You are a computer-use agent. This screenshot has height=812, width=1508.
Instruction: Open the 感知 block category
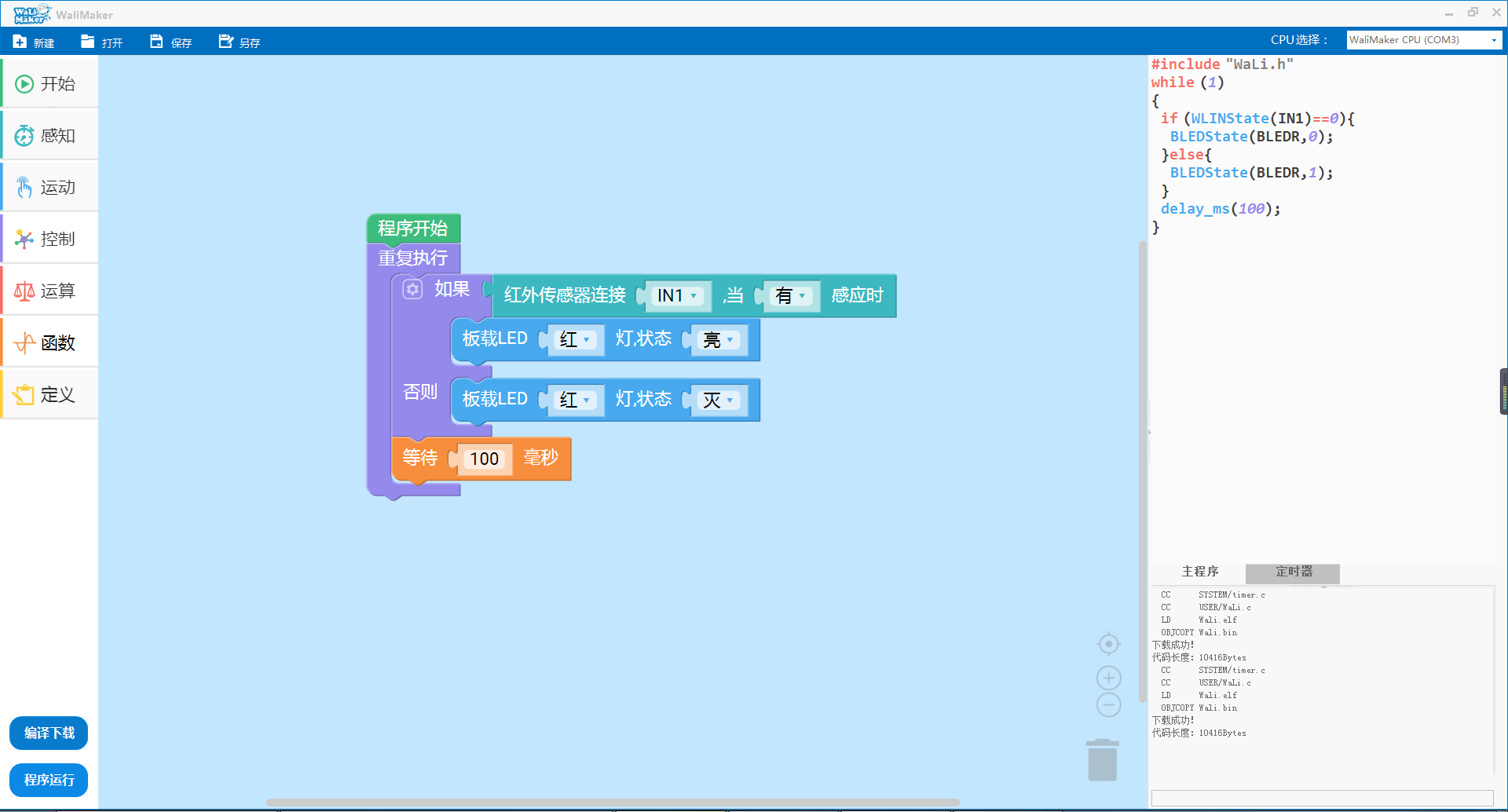tap(49, 136)
